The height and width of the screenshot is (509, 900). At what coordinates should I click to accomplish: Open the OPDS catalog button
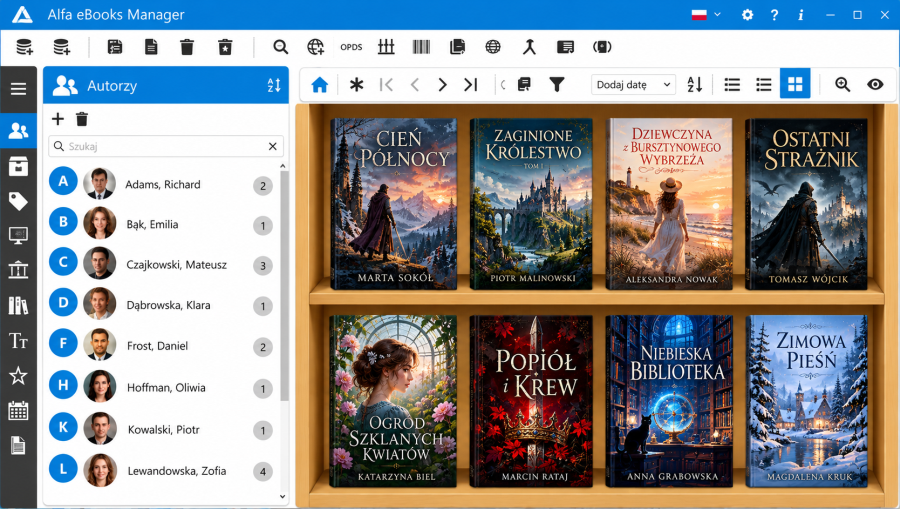click(351, 47)
